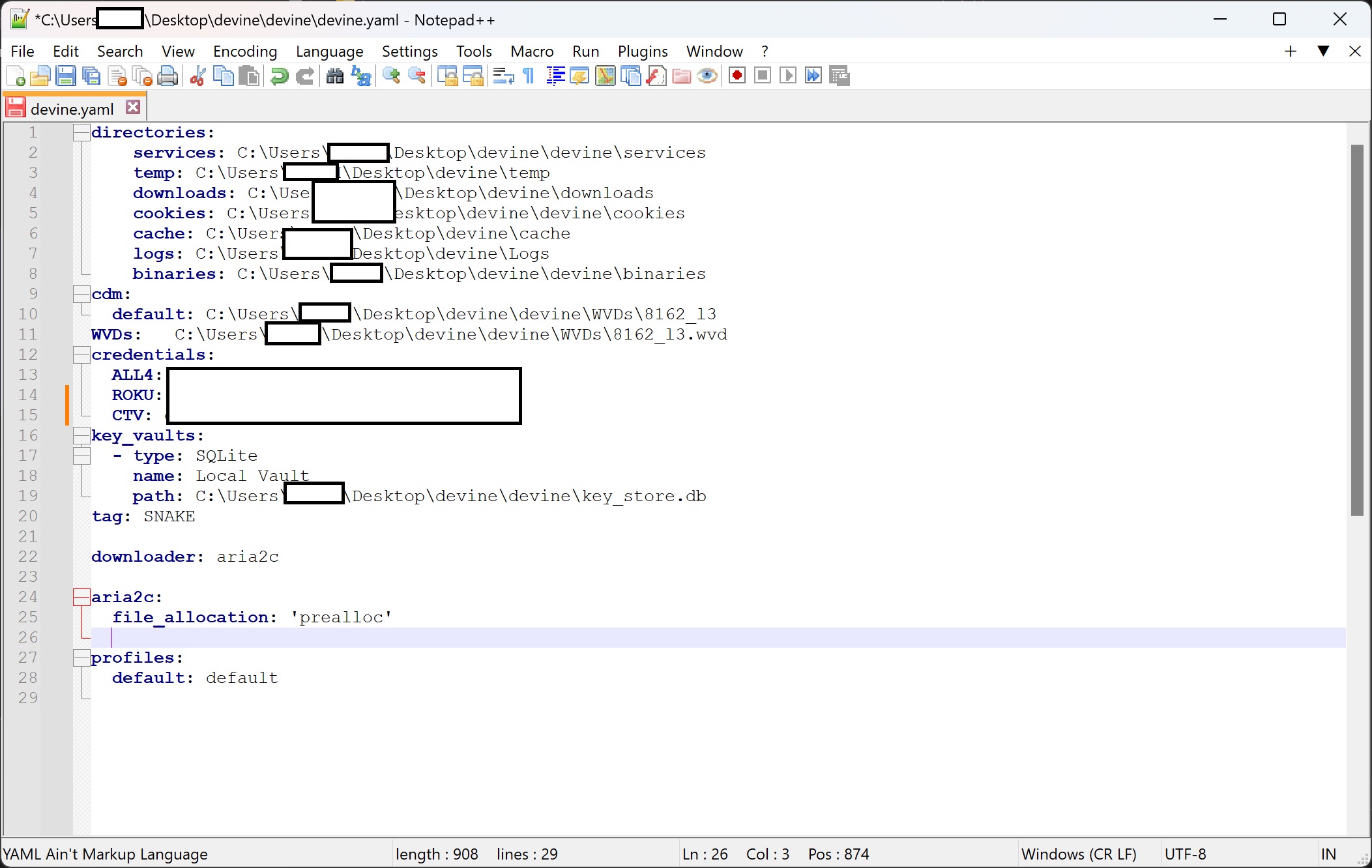Click Windows (CR LF) status bar field
The height and width of the screenshot is (868, 1372).
coord(1079,854)
